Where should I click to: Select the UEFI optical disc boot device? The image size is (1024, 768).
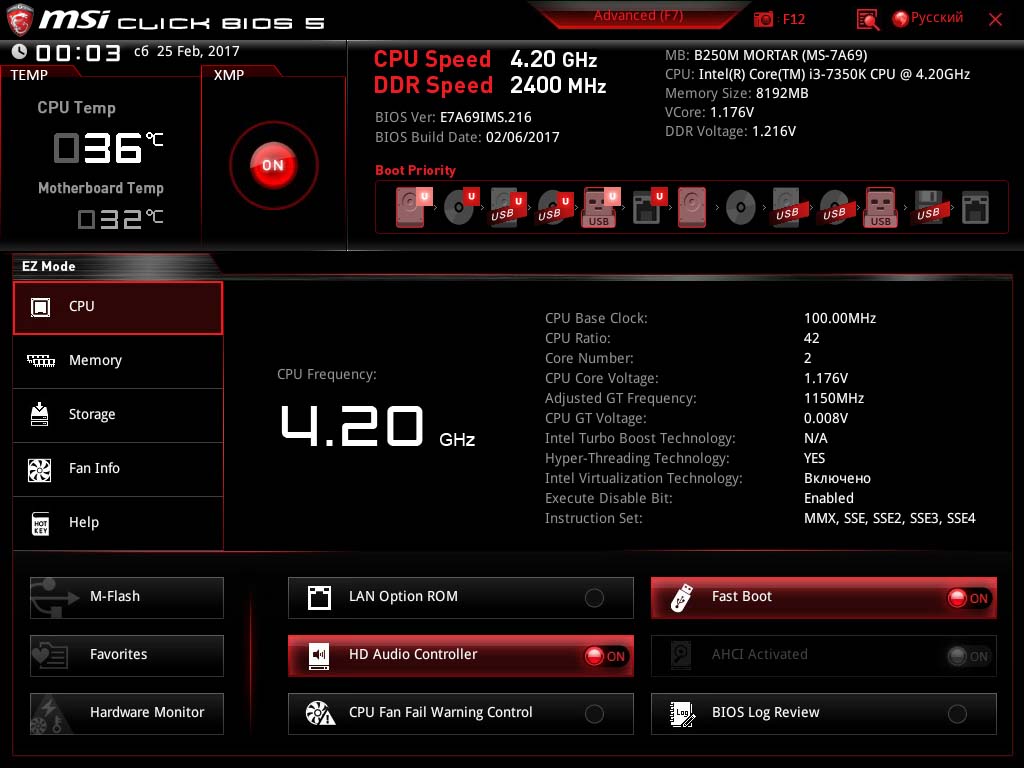(x=461, y=207)
